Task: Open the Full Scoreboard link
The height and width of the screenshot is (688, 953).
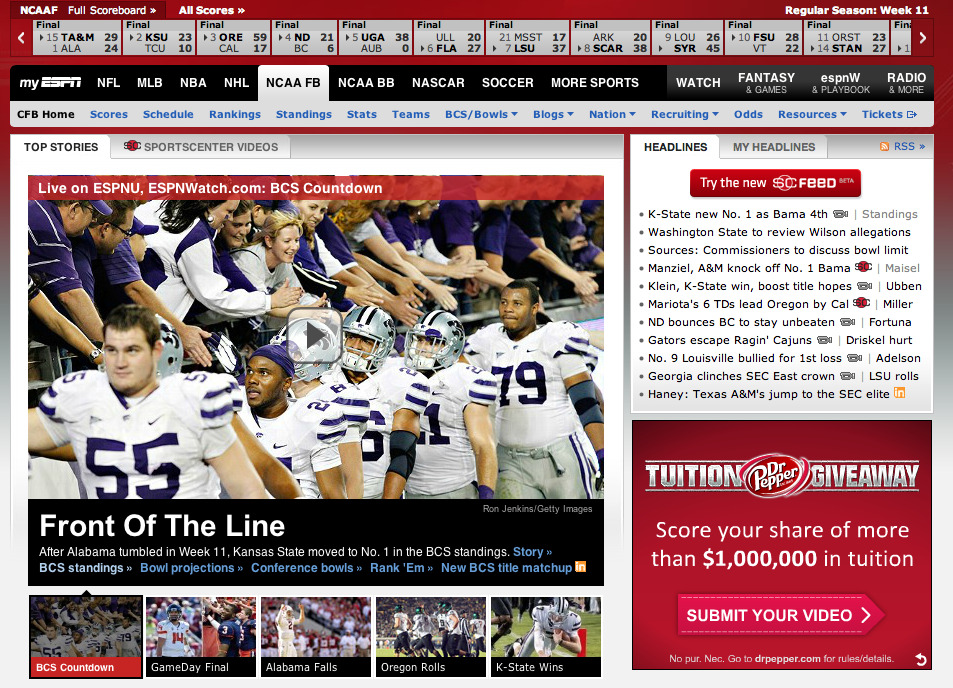Action: coord(112,10)
